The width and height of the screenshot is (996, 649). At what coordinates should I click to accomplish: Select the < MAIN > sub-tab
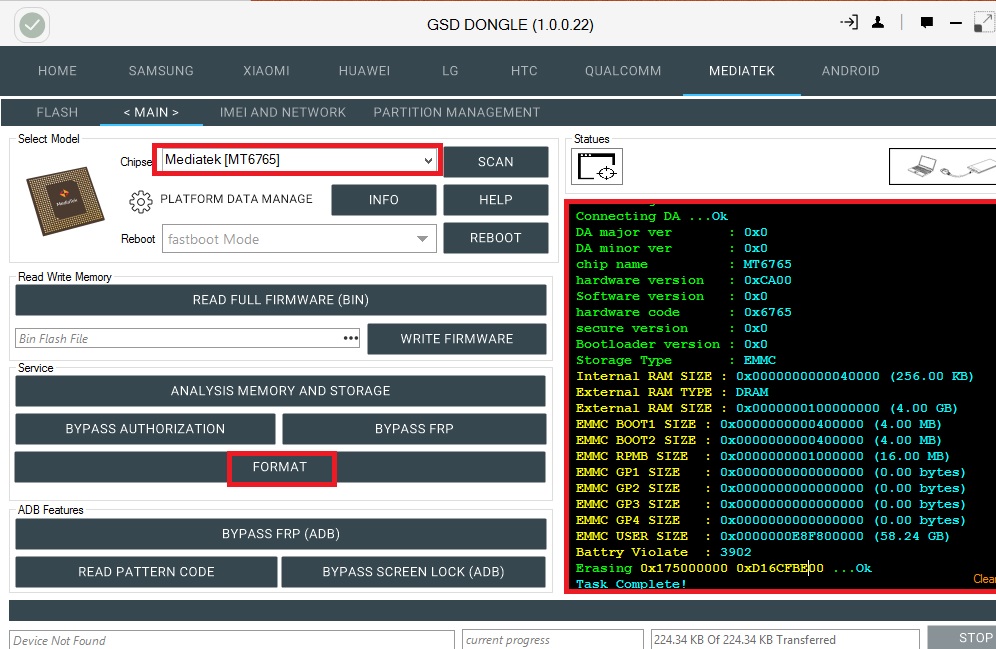tap(151, 112)
